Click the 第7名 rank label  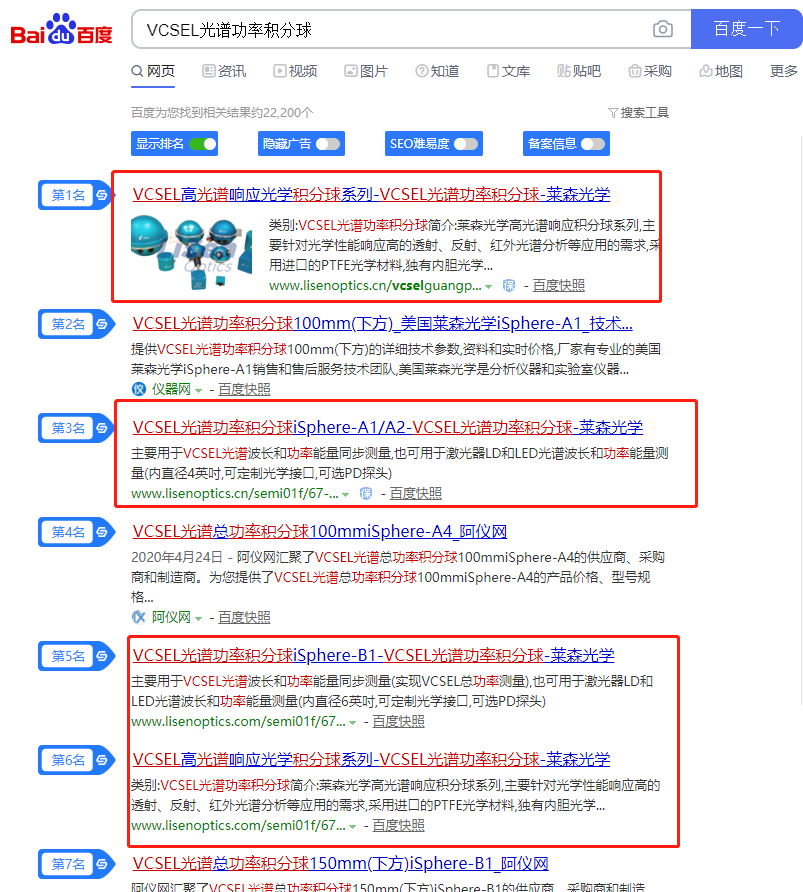68,864
